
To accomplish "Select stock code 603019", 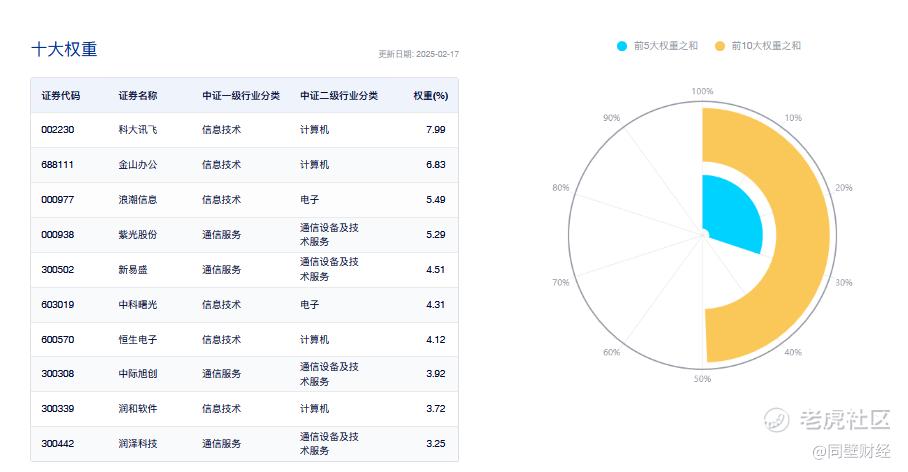I will click(x=58, y=305).
